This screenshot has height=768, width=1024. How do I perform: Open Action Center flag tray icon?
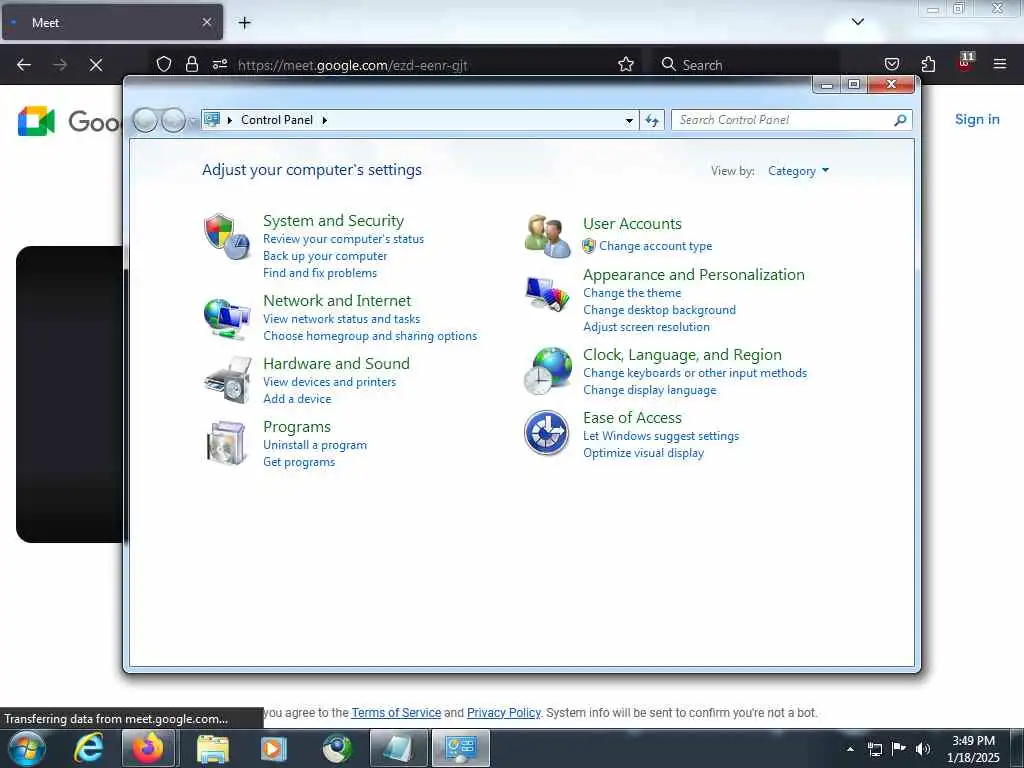(x=899, y=748)
